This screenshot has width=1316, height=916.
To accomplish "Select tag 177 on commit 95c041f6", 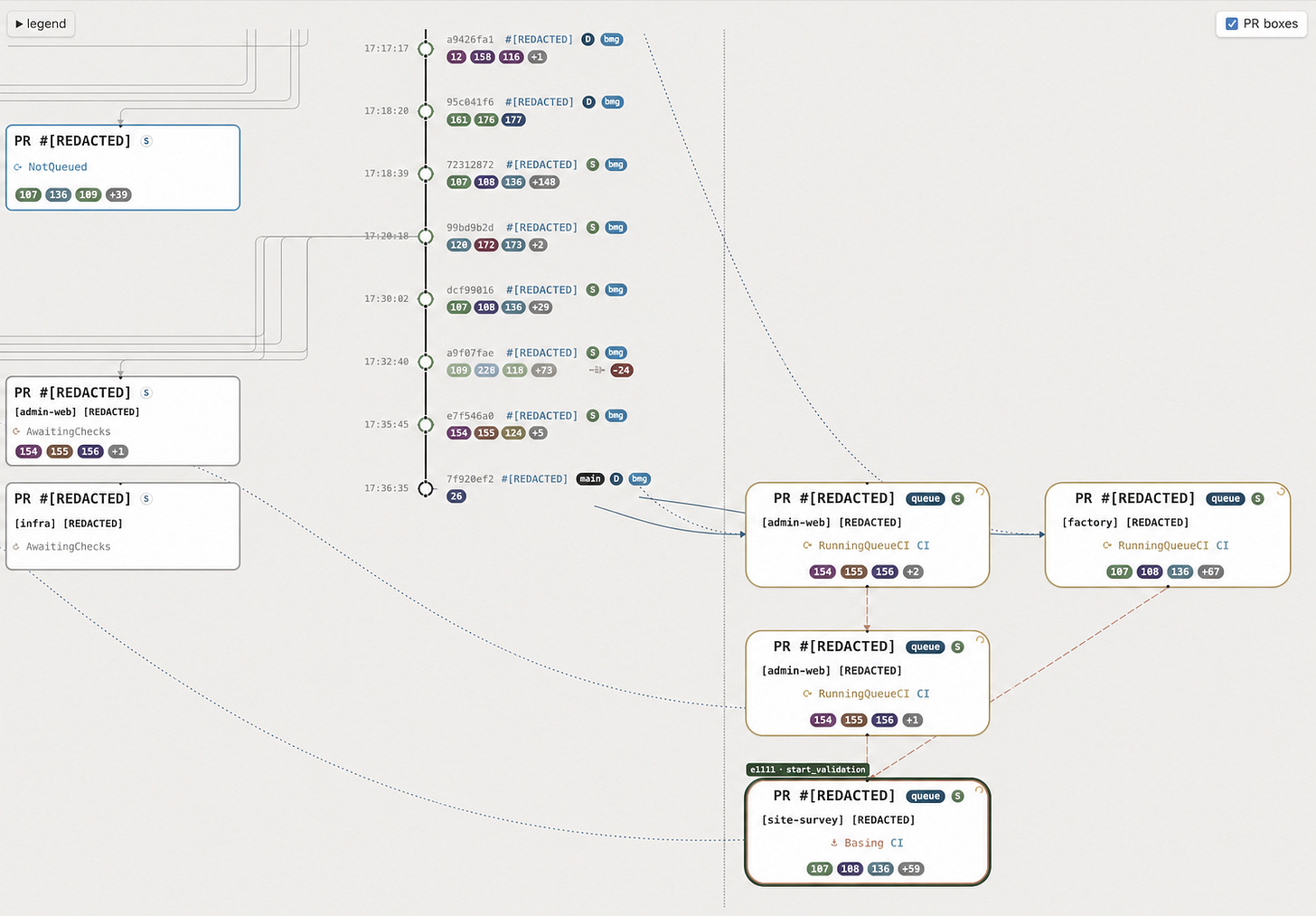I will 513,120.
